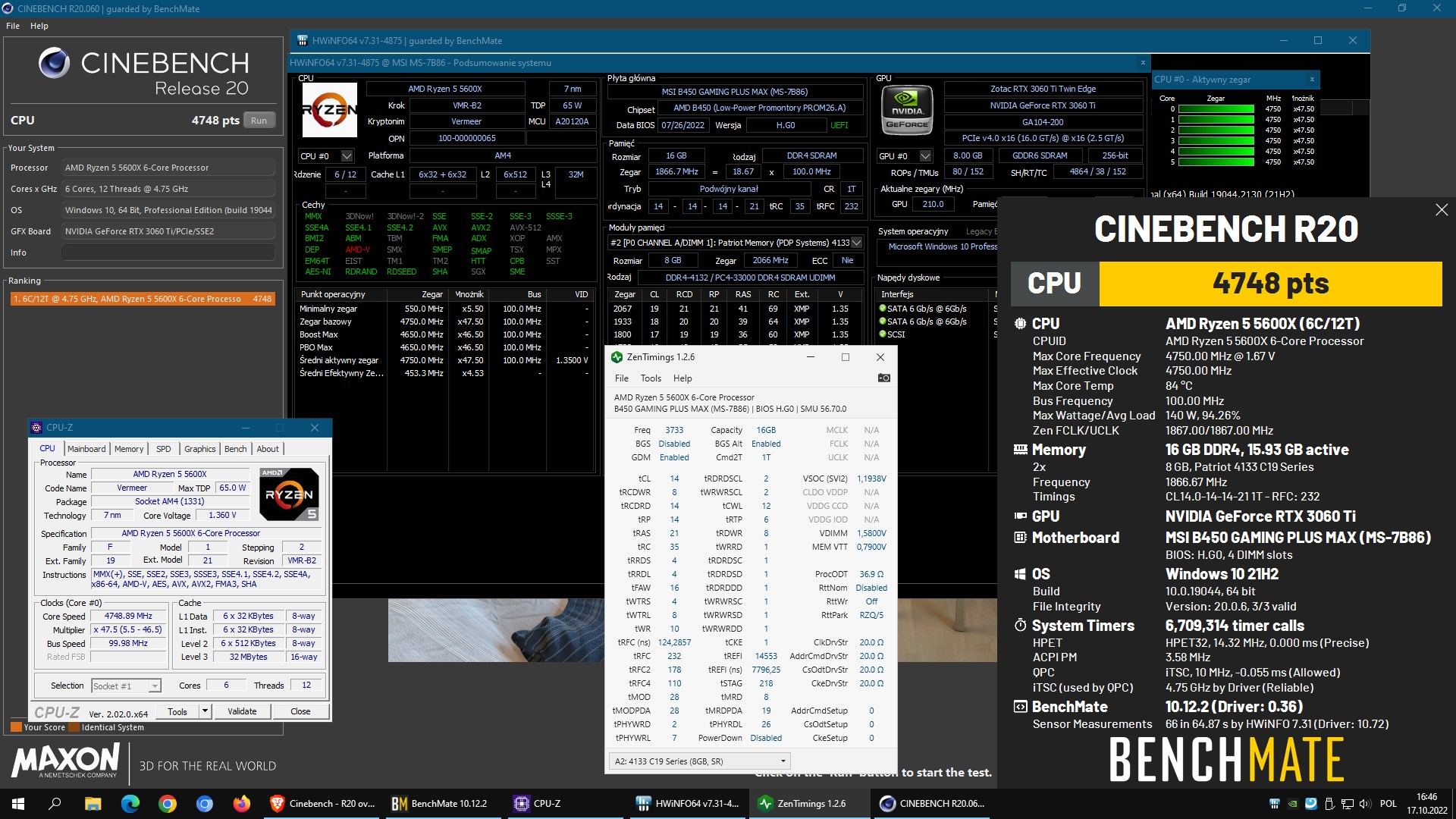The height and width of the screenshot is (819, 1456).
Task: Click the Run button for the CPU test
Action: point(259,121)
